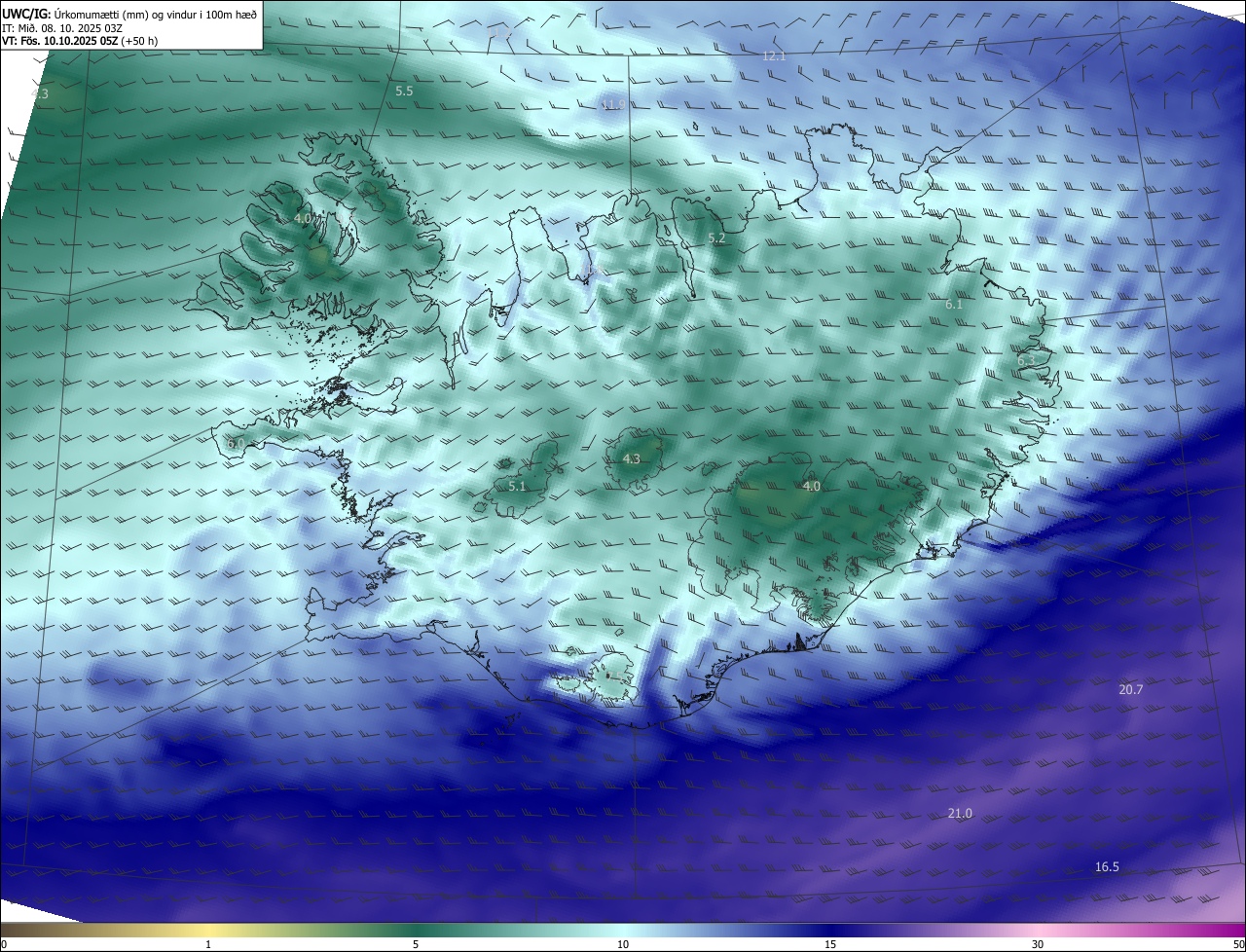Click the 5.5 value label on the map

point(404,91)
